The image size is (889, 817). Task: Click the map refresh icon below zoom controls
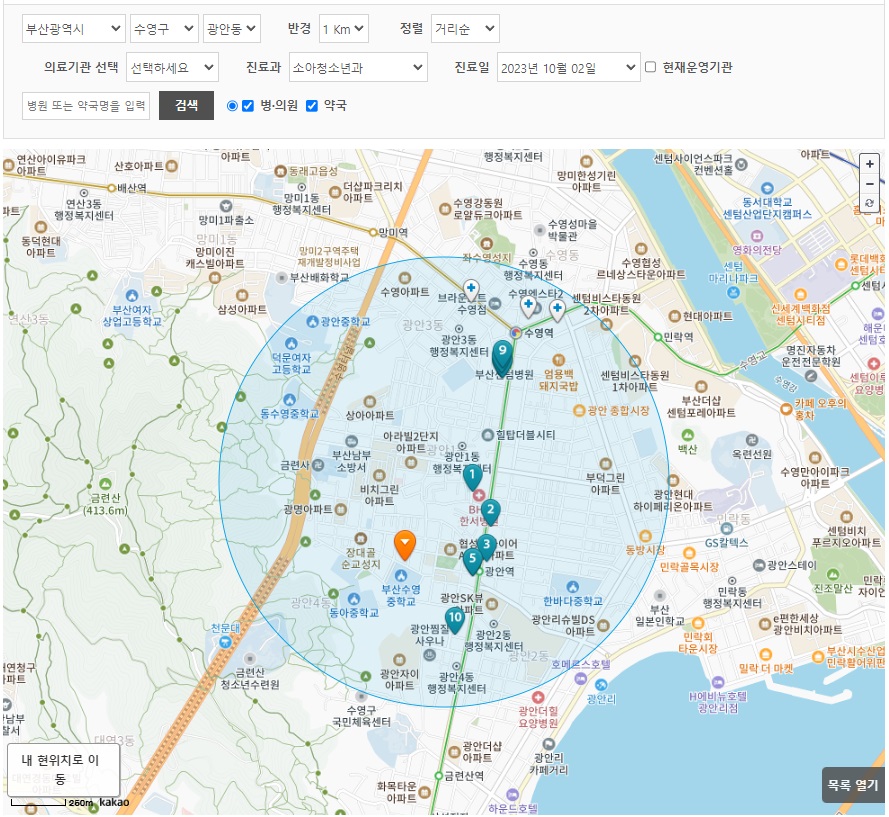(x=870, y=203)
